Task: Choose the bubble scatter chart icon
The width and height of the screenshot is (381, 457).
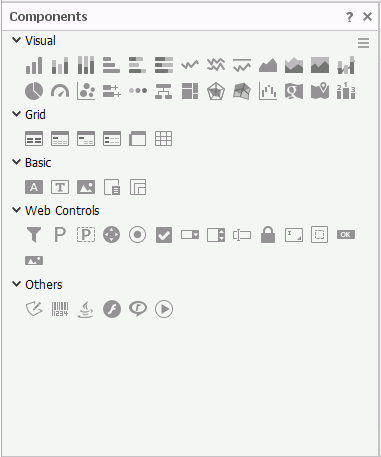Action: point(86,91)
